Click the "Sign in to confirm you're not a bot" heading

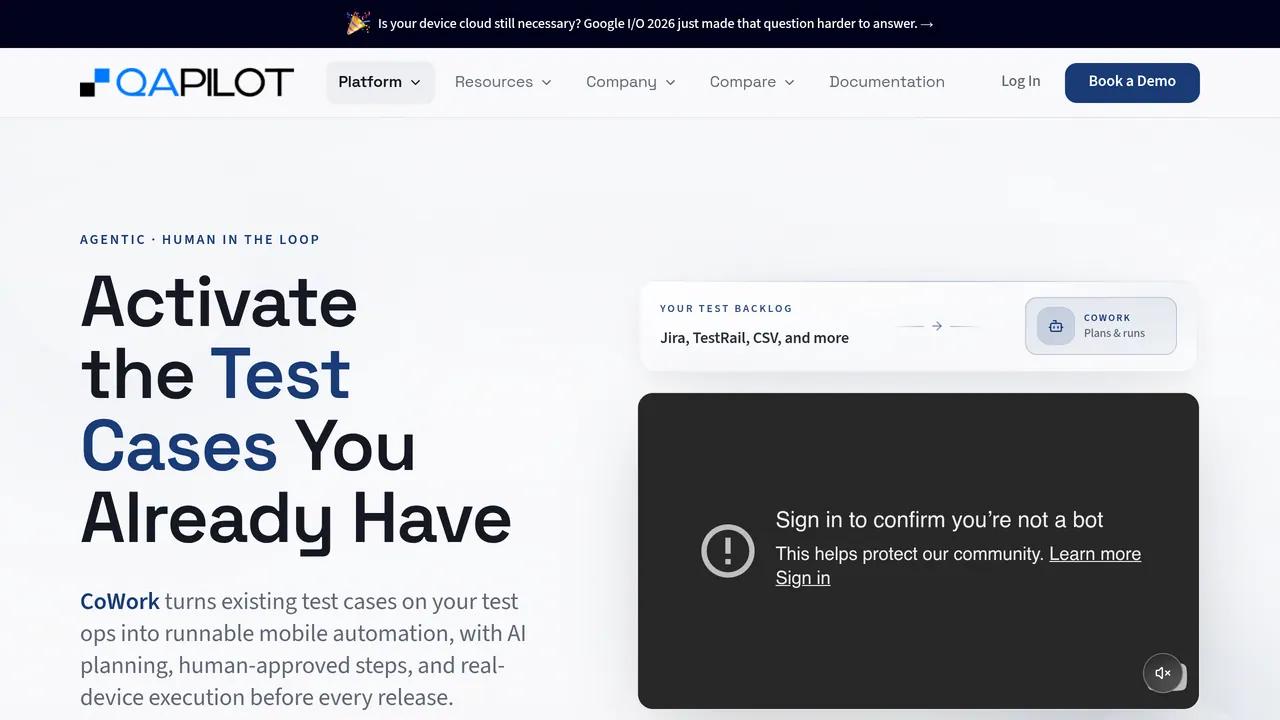940,520
